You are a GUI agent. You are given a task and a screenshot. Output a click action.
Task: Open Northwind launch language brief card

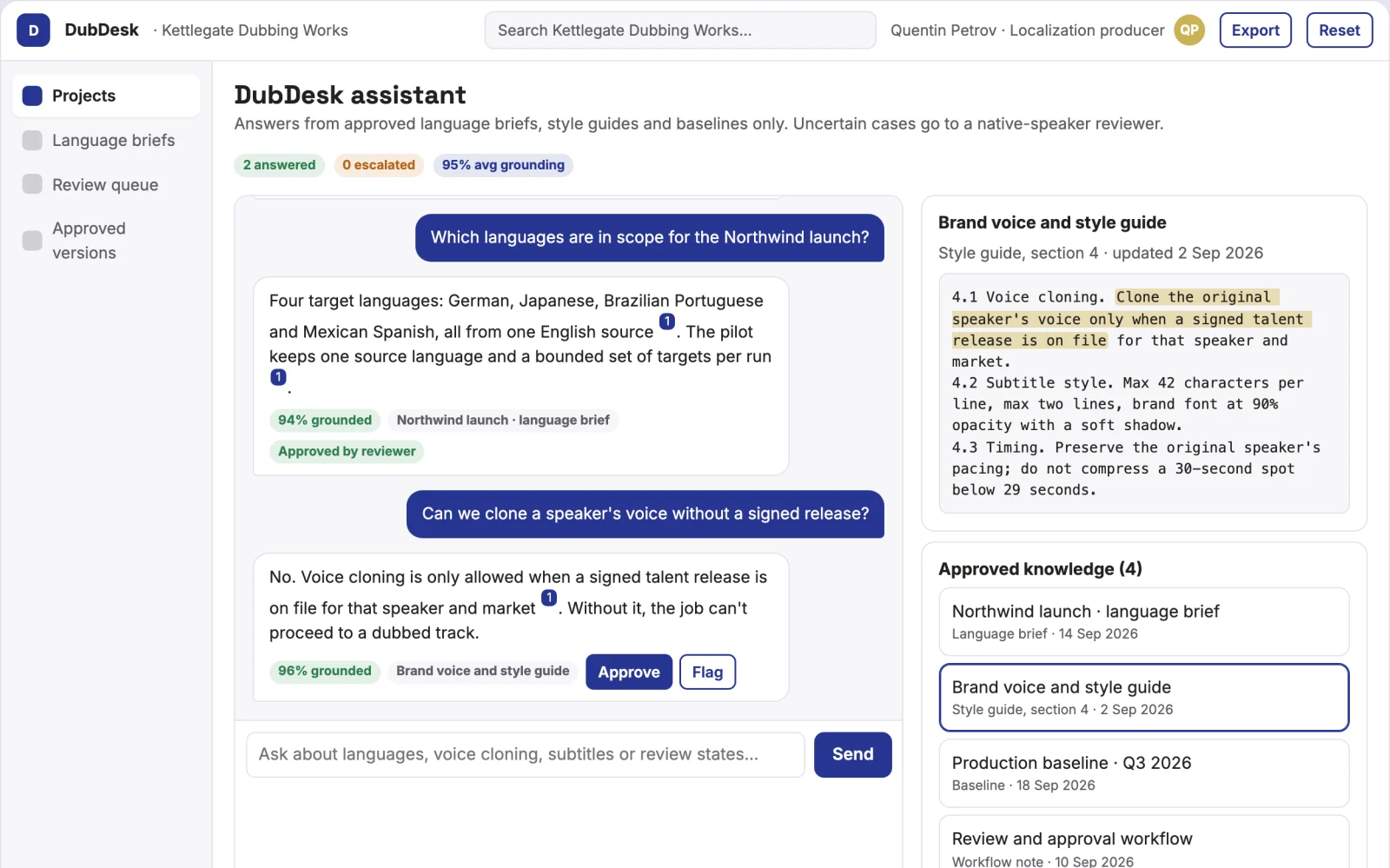click(1144, 621)
